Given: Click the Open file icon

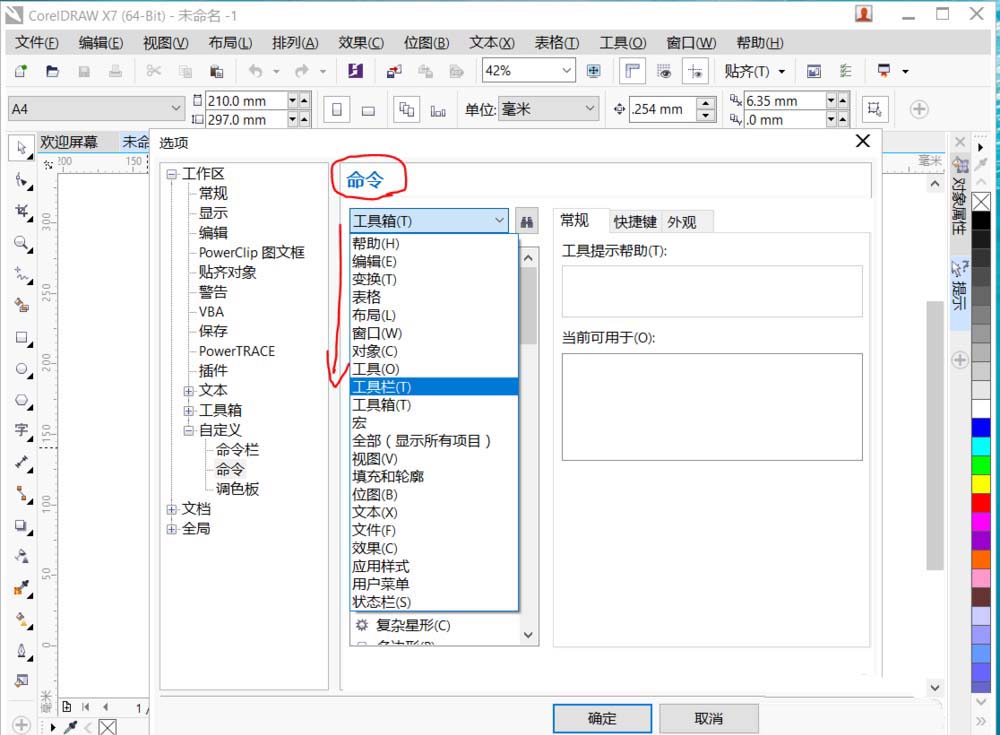Looking at the screenshot, I should pyautogui.click(x=53, y=71).
